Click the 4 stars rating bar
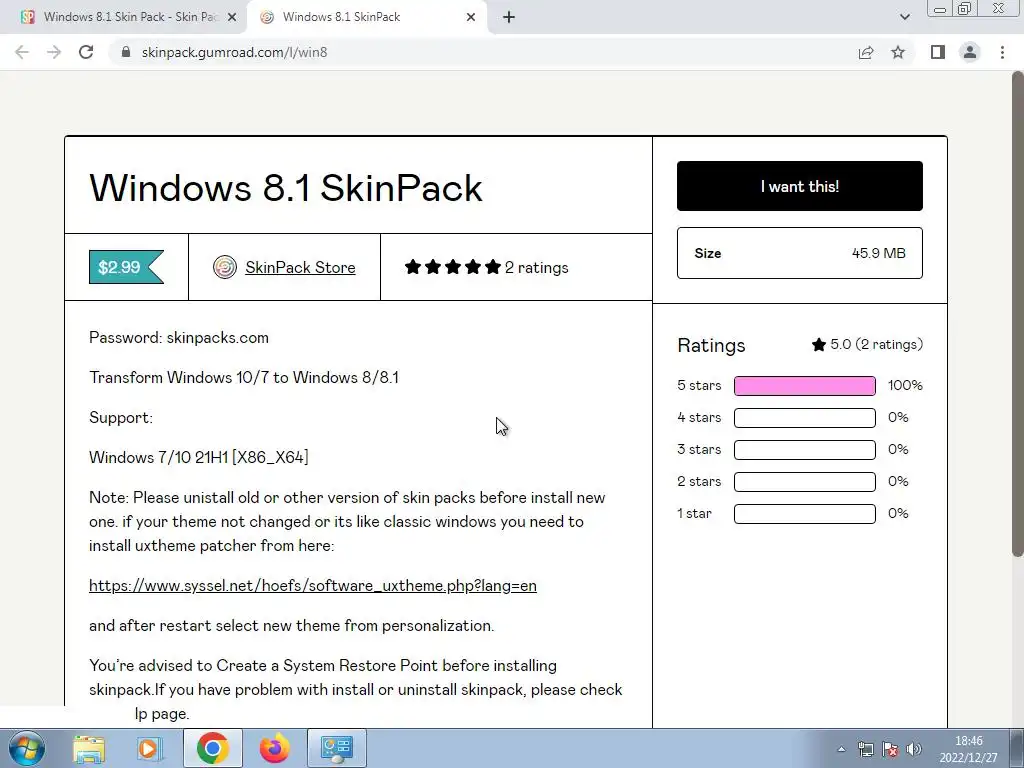The width and height of the screenshot is (1024, 768). click(805, 417)
